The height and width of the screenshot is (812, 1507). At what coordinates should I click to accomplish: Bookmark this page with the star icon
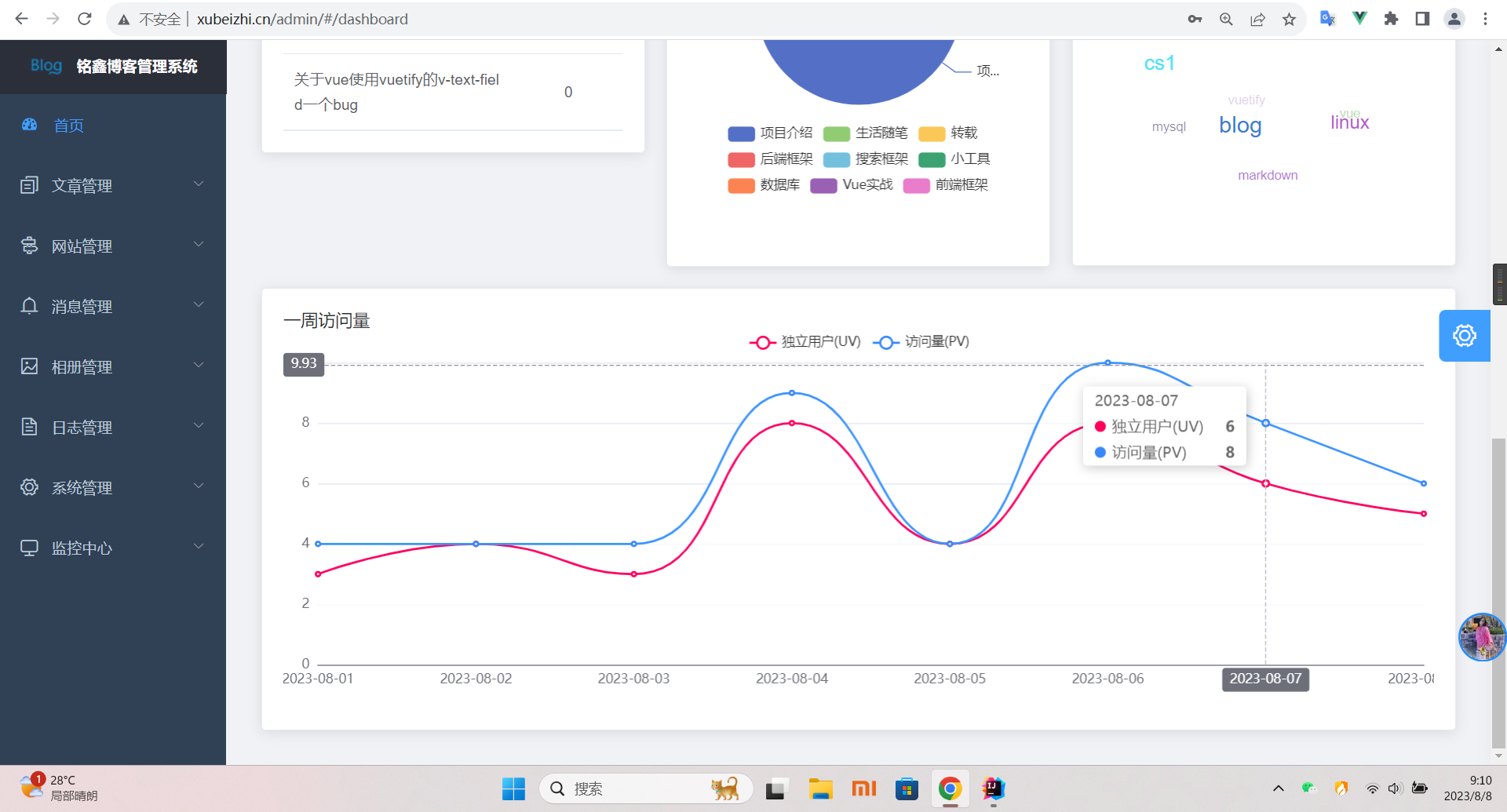click(1289, 19)
